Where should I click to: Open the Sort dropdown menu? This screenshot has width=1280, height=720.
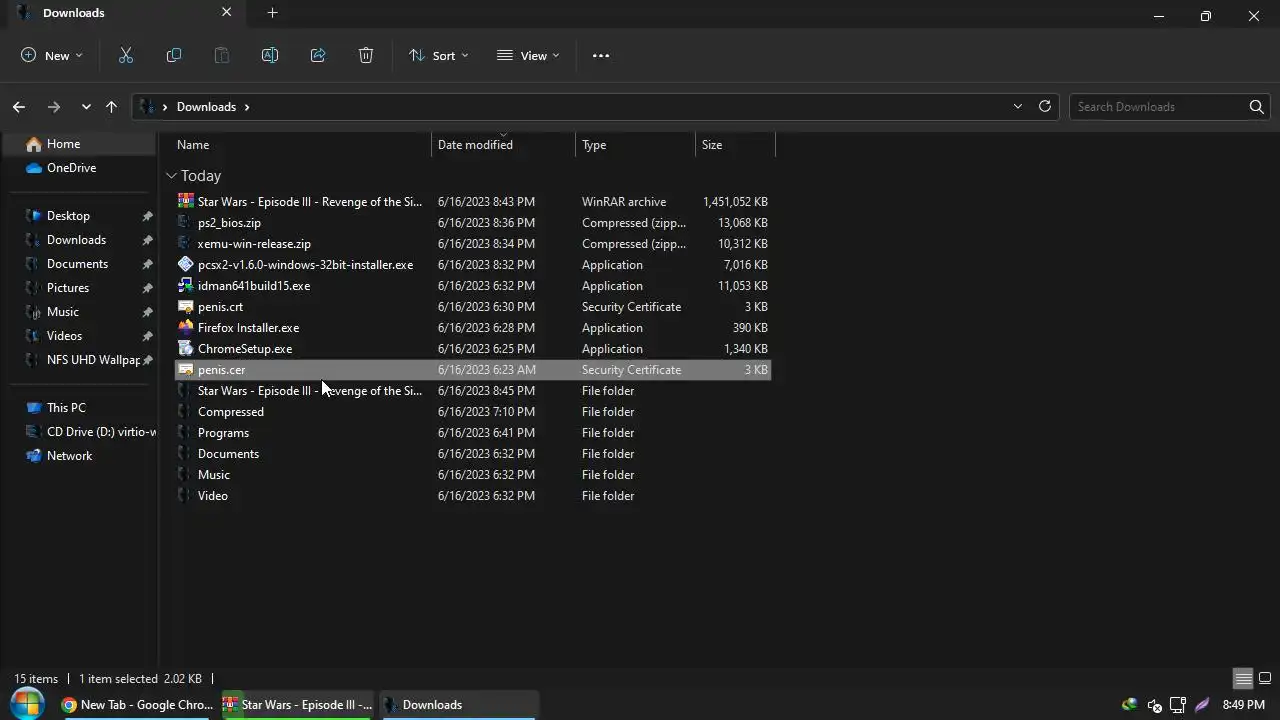click(438, 56)
